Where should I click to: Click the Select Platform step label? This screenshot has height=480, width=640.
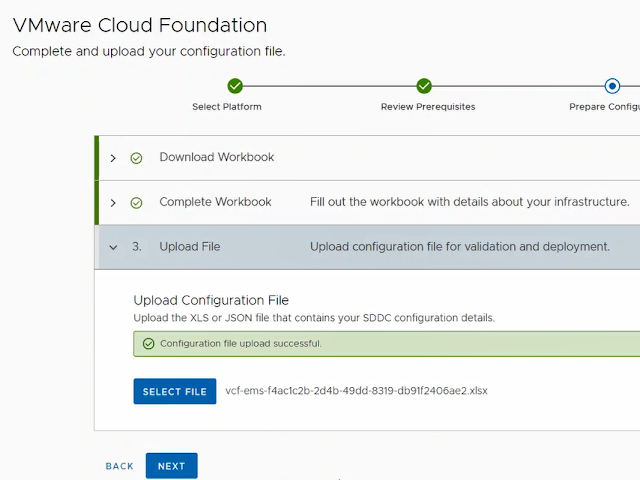(x=227, y=107)
